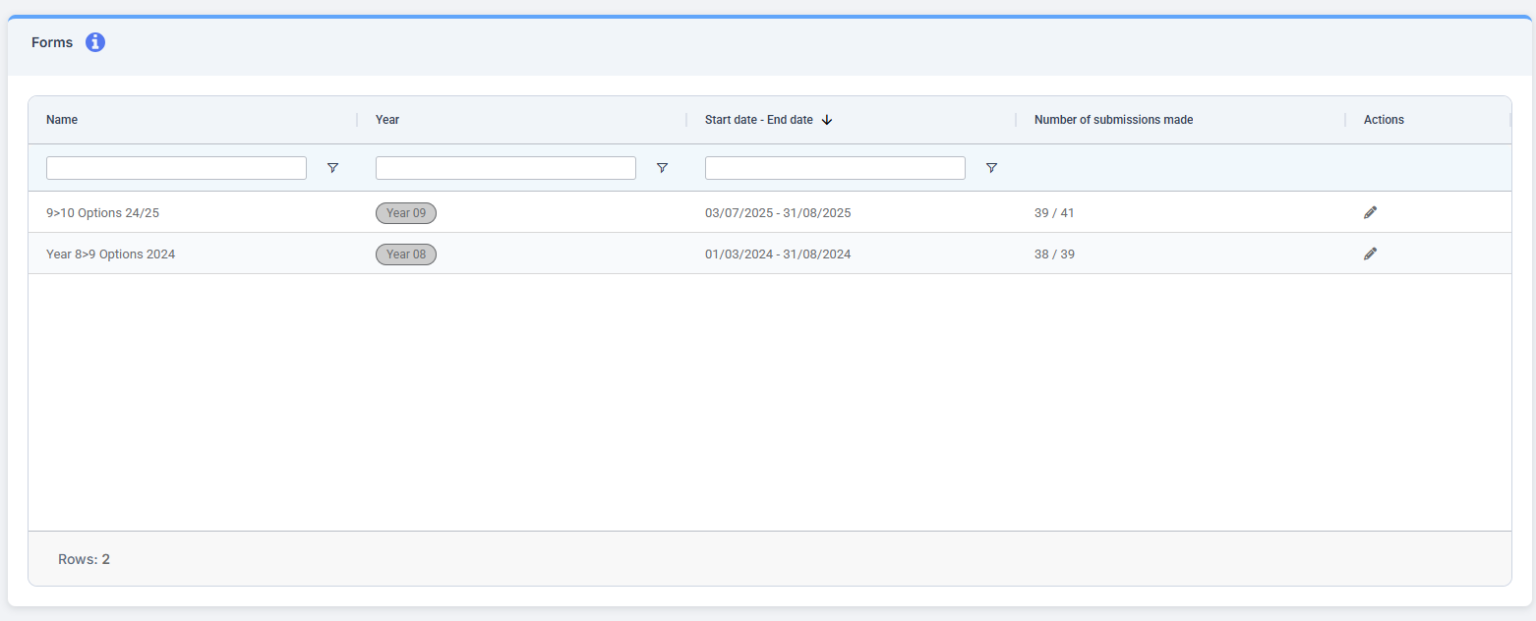Click the info icon next to Forms
Screen dimensions: 1536x621
click(95, 42)
